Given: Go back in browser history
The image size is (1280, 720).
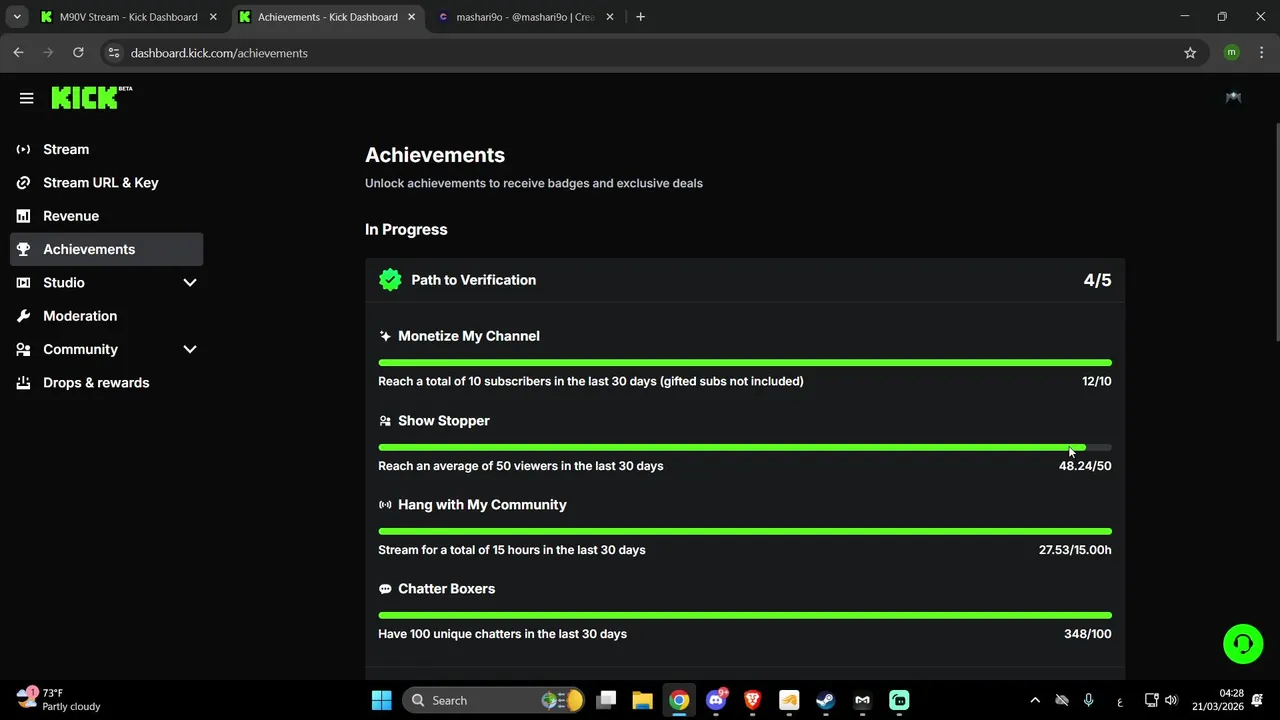Looking at the screenshot, I should pos(18,53).
